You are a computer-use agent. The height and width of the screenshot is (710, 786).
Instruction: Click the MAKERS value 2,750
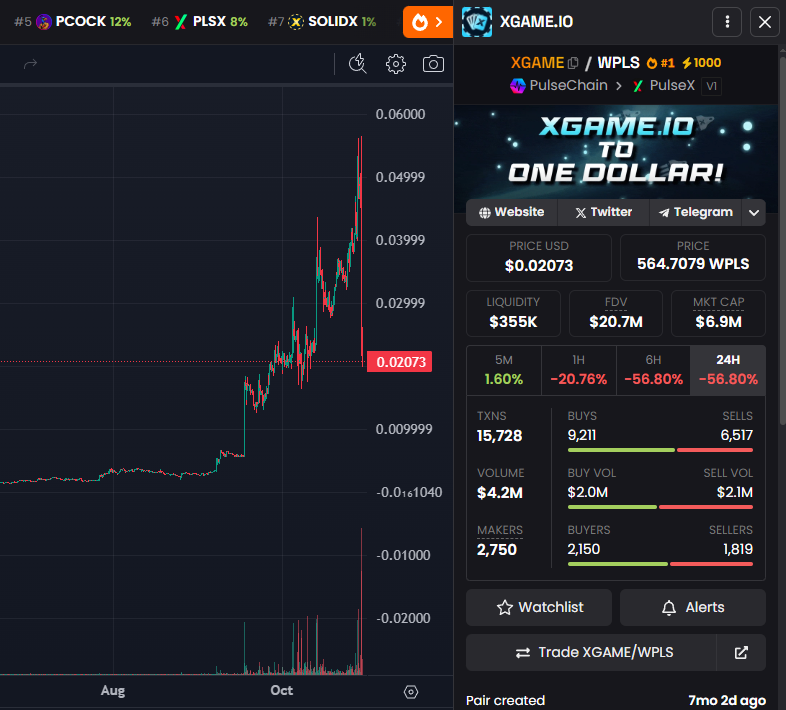(497, 550)
